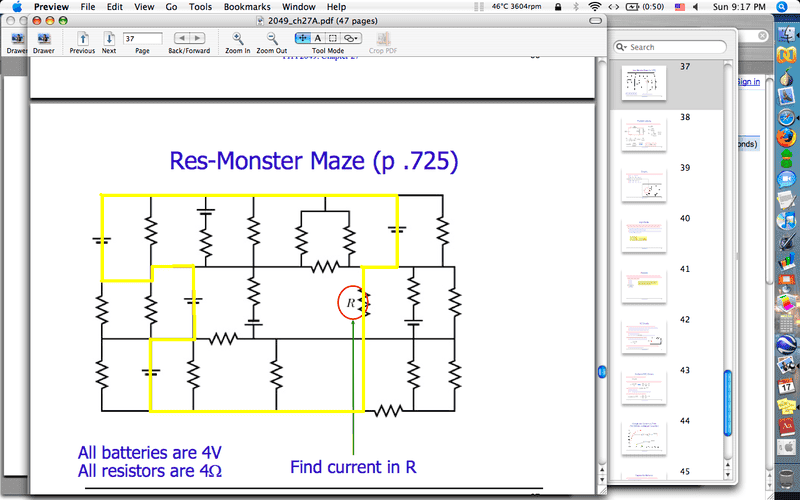Viewport: 800px width, 500px height.
Task: Open the Dictionary icon in Dock
Action: (x=786, y=427)
